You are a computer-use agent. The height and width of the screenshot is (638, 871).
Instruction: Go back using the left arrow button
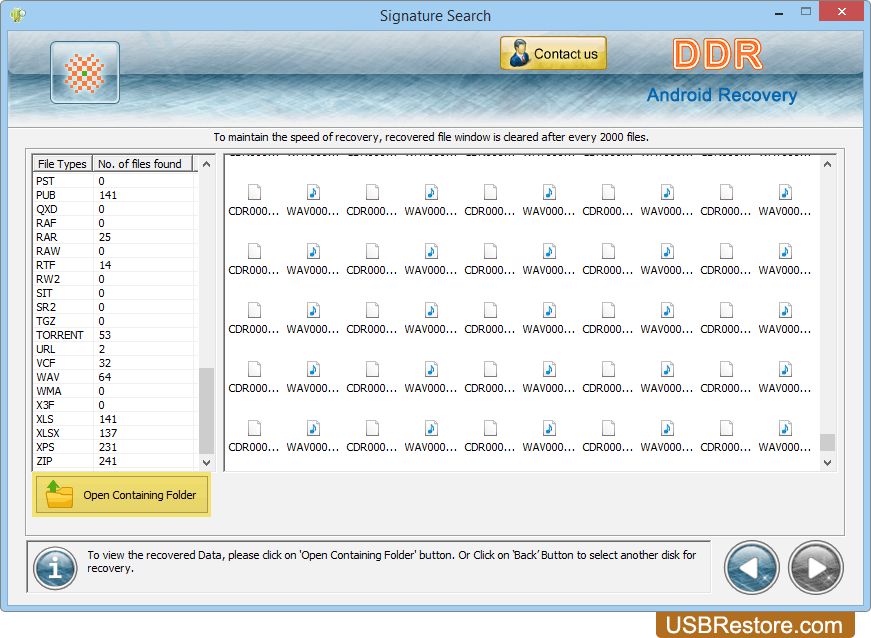pyautogui.click(x=751, y=567)
